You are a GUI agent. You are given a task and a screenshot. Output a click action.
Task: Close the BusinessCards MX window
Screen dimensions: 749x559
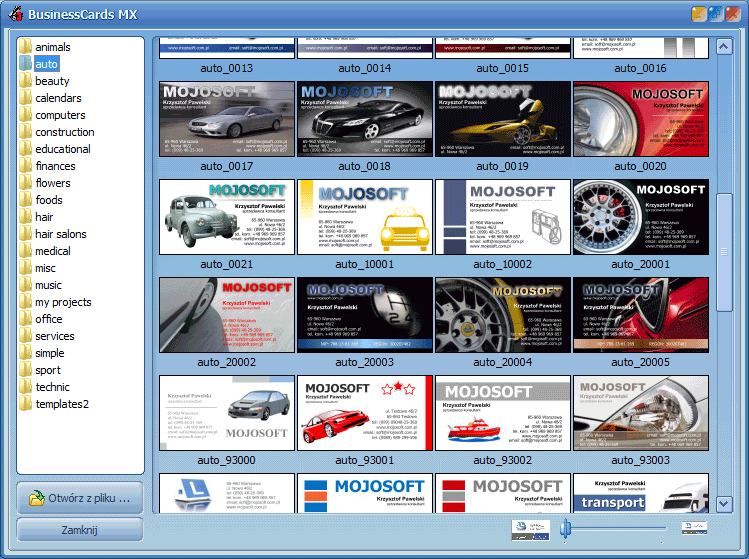coord(733,14)
